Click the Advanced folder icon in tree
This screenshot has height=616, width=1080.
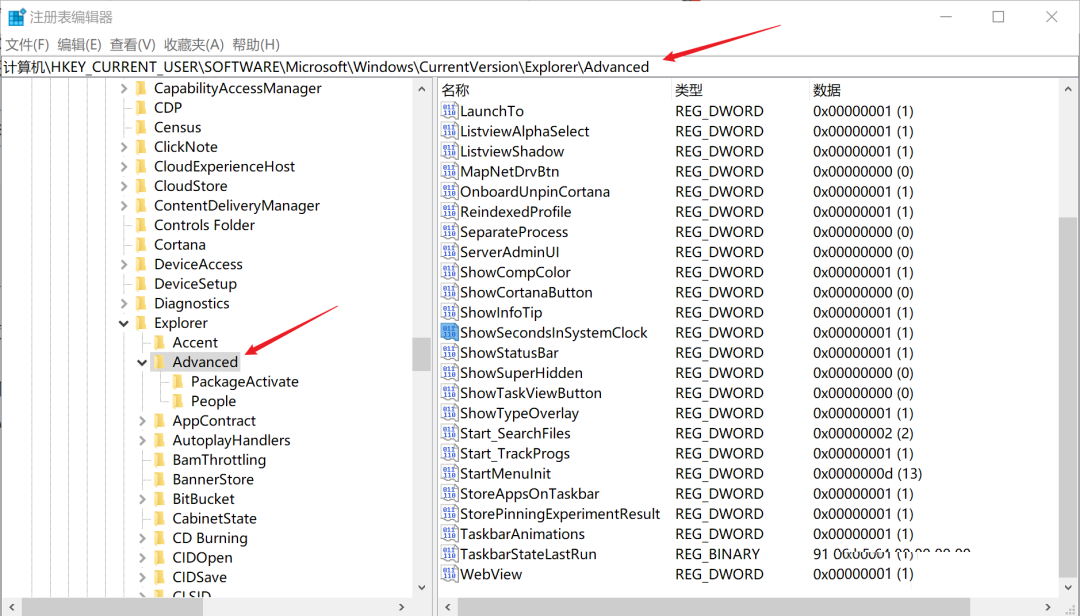tap(160, 362)
